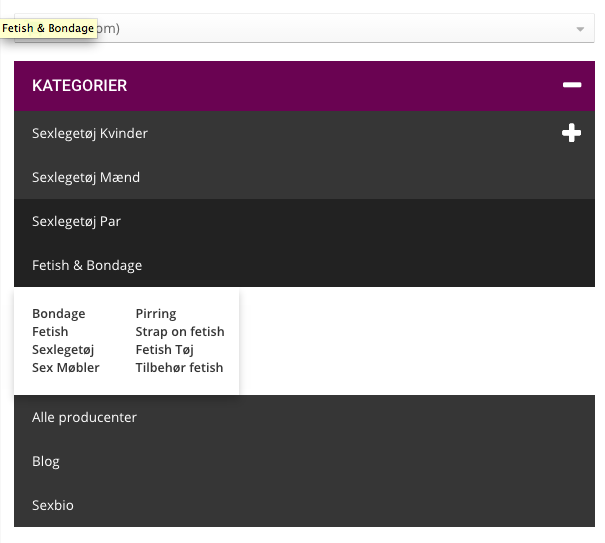
Task: Select Tilbehør fetish link
Action: pyautogui.click(x=179, y=368)
